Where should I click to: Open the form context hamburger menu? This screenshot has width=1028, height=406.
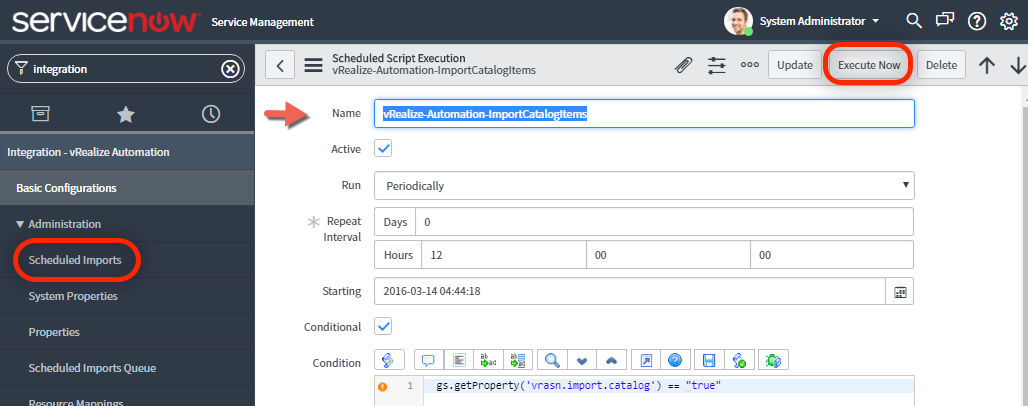coord(313,65)
